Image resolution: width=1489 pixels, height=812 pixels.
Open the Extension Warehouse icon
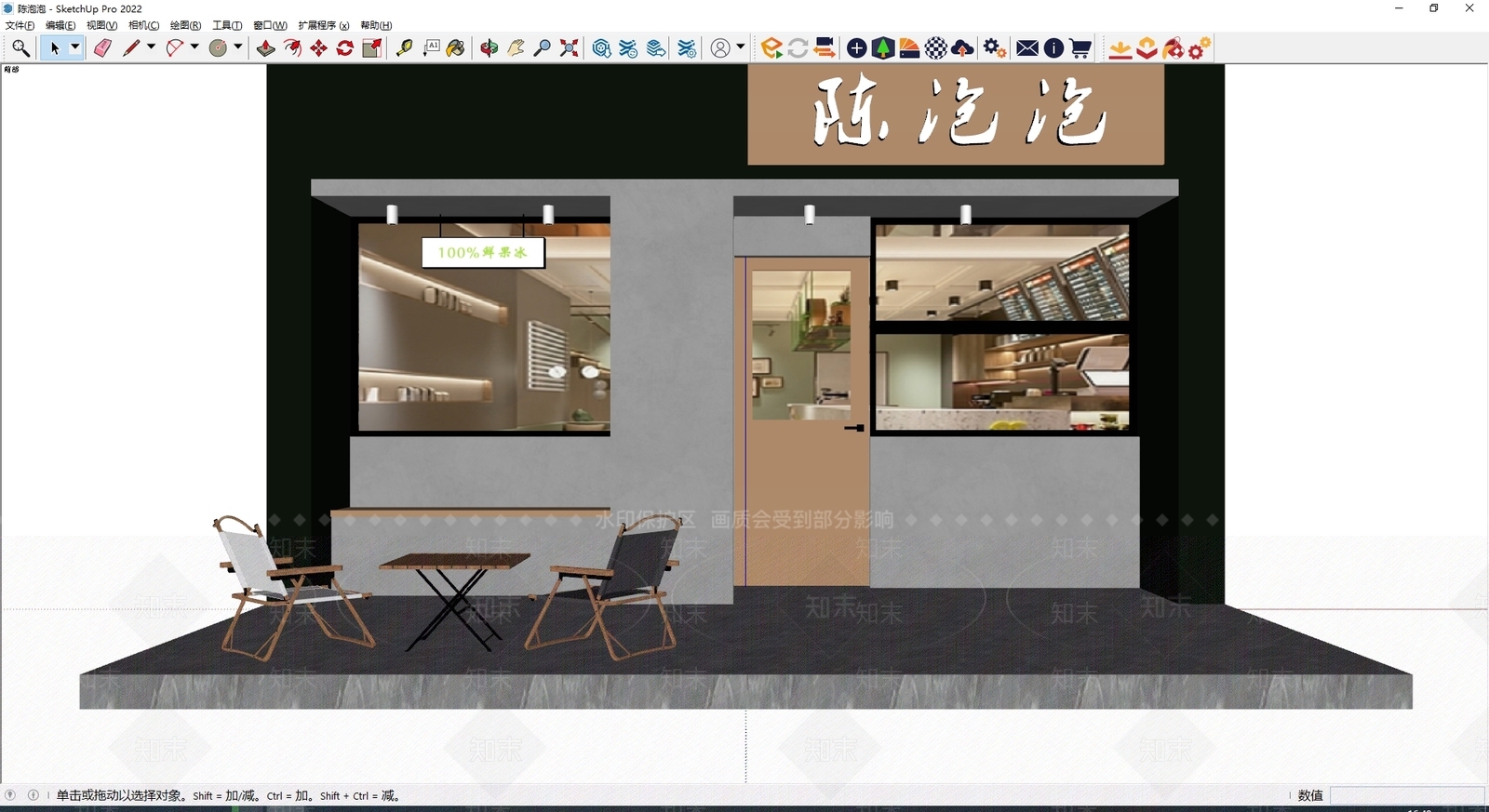629,47
